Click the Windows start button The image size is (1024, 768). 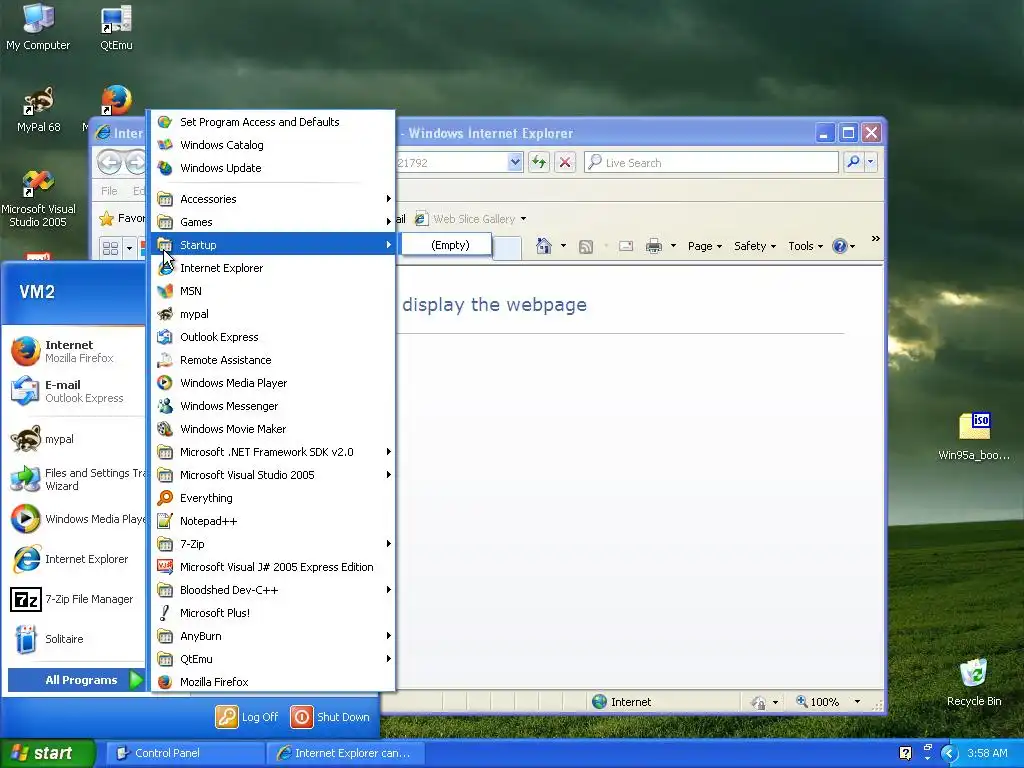pos(47,753)
